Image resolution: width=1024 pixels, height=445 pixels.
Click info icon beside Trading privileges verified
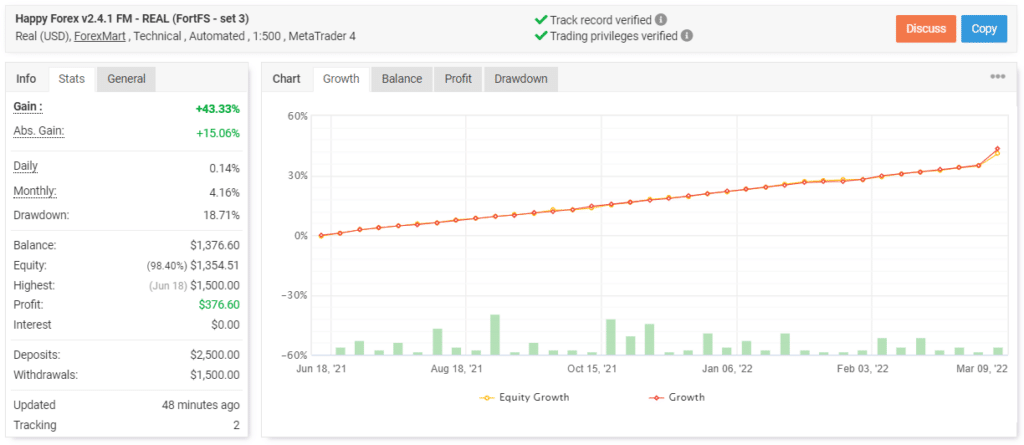tap(687, 36)
